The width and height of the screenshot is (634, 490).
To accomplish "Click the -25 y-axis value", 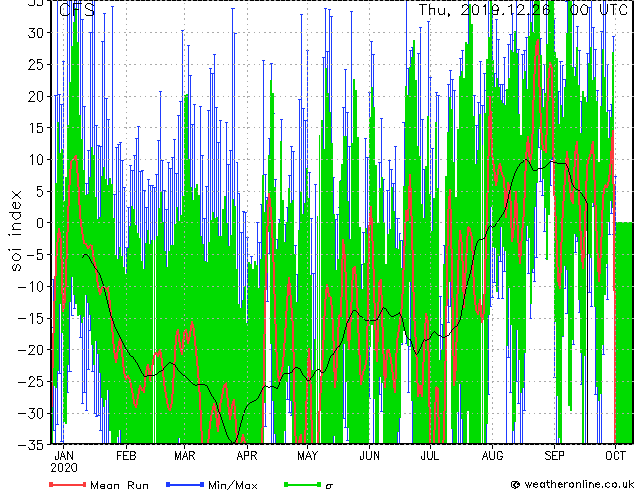I will pyautogui.click(x=32, y=382).
